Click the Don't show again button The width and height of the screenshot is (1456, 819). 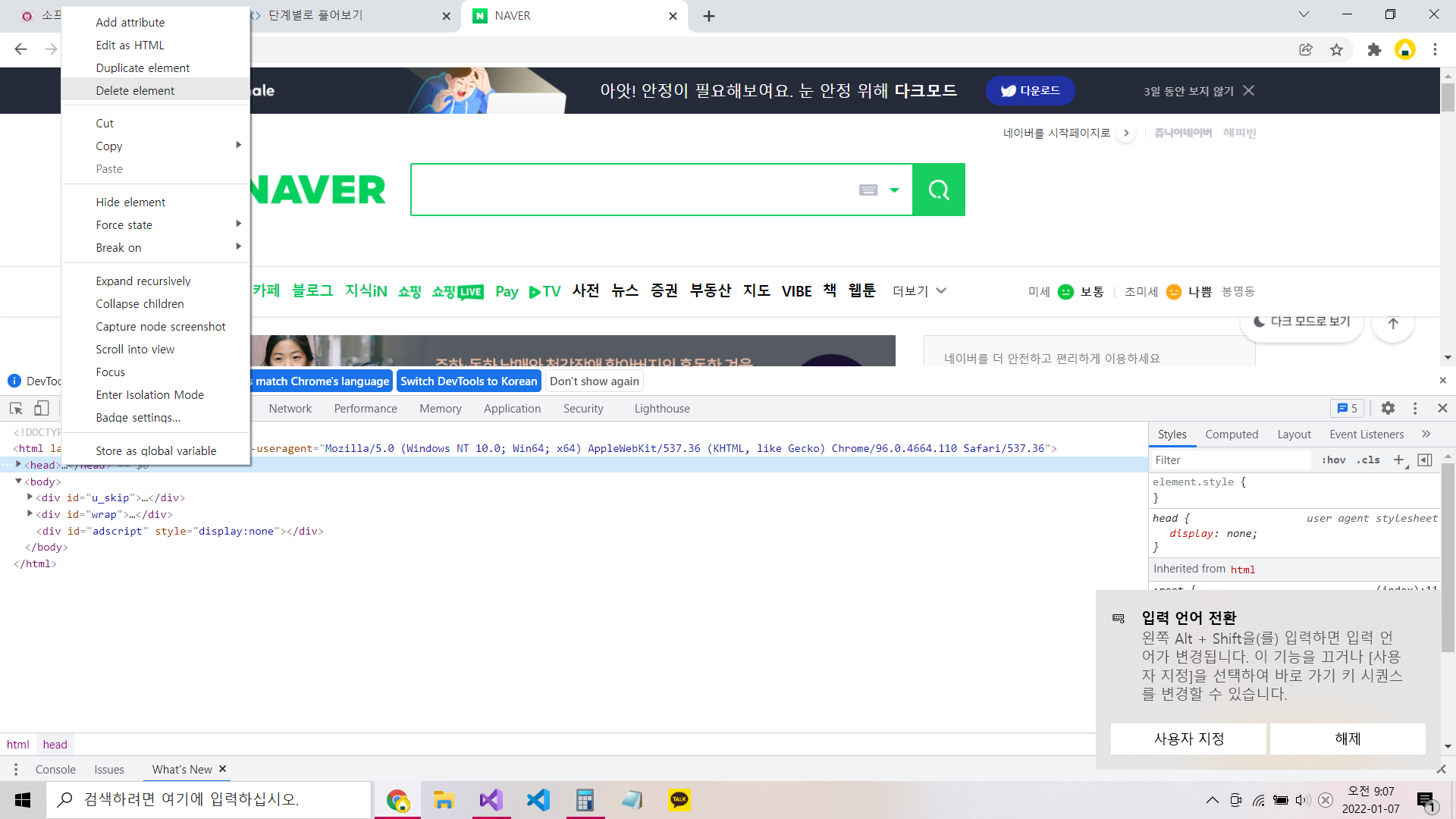[x=595, y=381]
